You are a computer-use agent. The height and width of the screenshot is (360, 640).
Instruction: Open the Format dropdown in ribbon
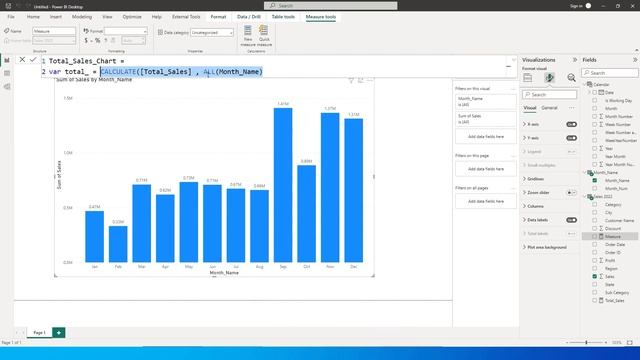[126, 31]
